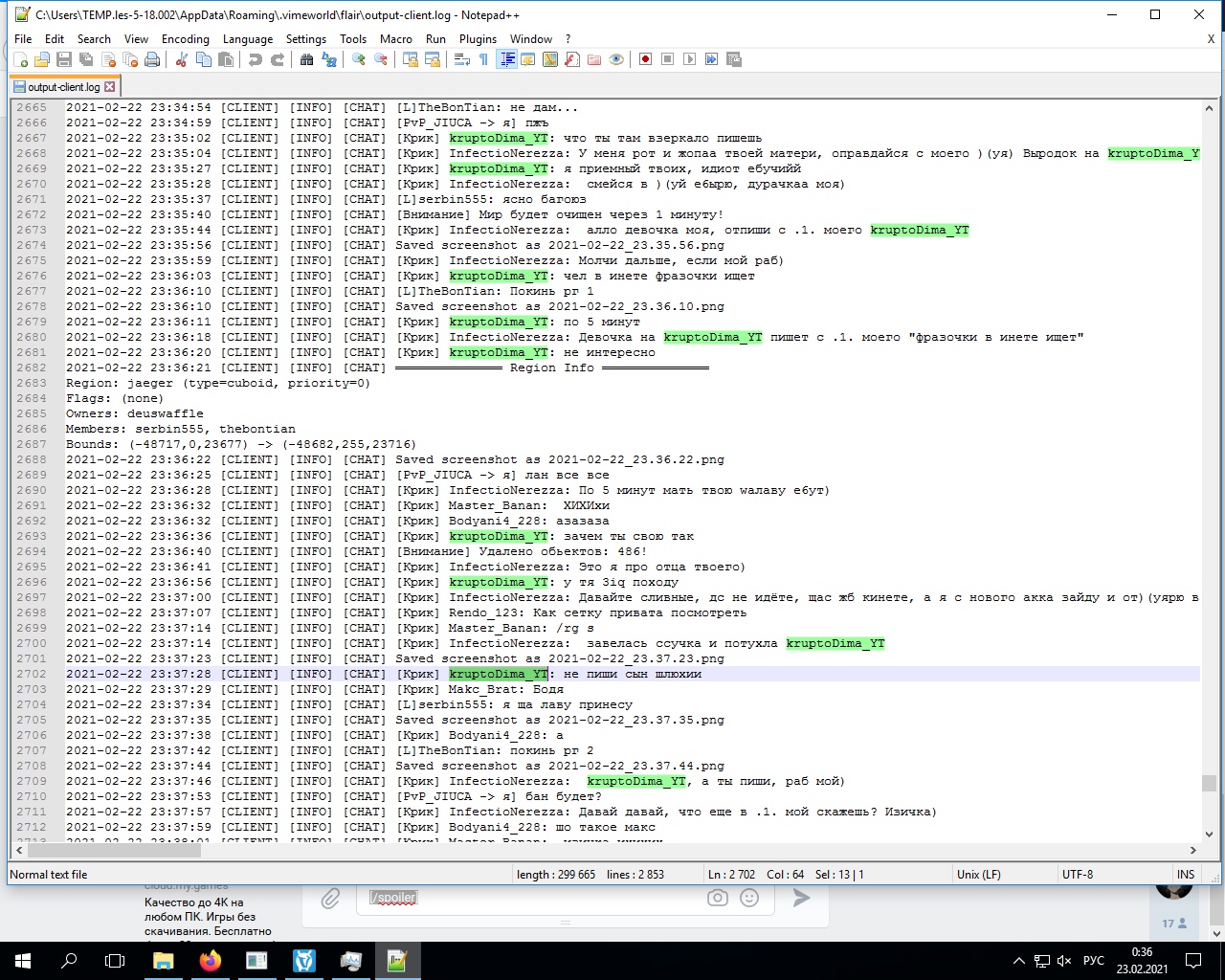Click the vertical scrollbar thumb

(1209, 783)
